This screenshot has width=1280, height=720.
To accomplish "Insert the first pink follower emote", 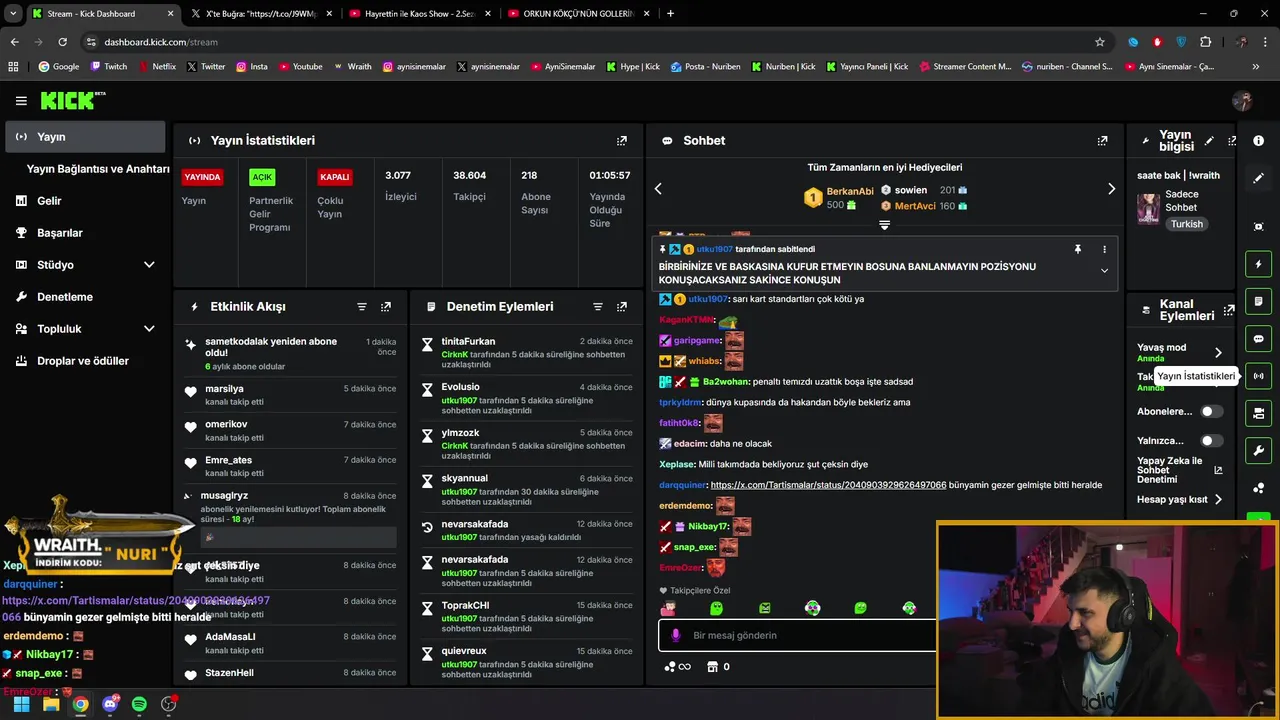I will click(668, 608).
